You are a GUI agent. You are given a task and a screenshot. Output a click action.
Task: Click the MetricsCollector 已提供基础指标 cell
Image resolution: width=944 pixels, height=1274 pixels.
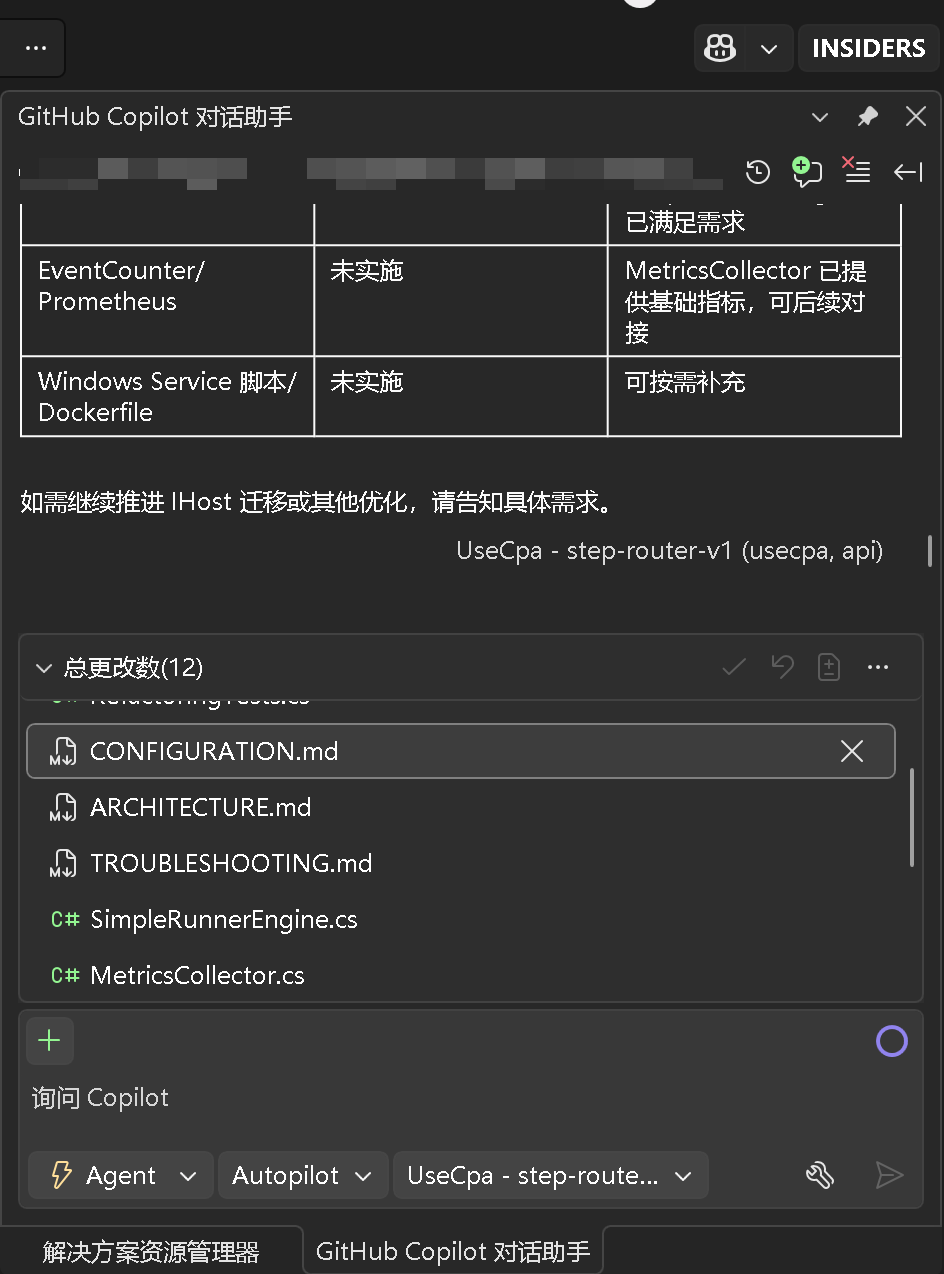[x=754, y=301]
